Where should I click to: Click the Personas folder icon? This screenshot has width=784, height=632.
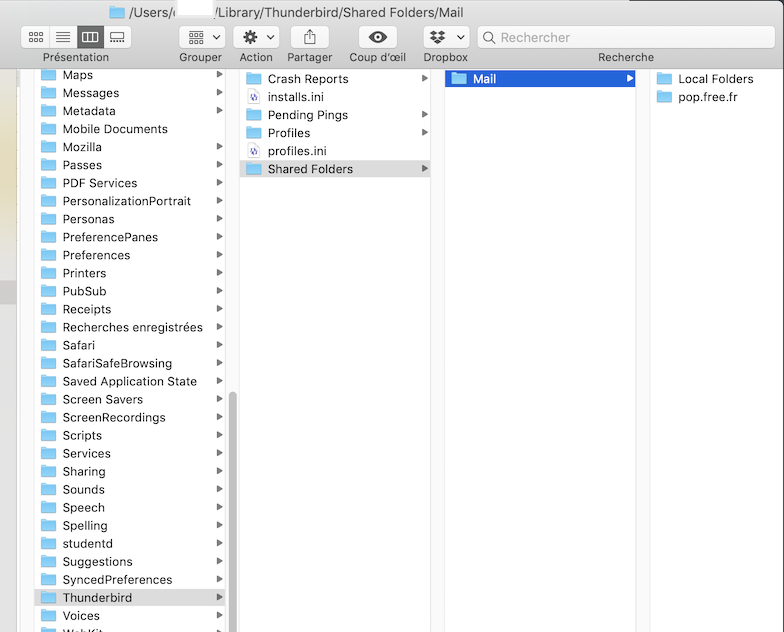[48, 218]
